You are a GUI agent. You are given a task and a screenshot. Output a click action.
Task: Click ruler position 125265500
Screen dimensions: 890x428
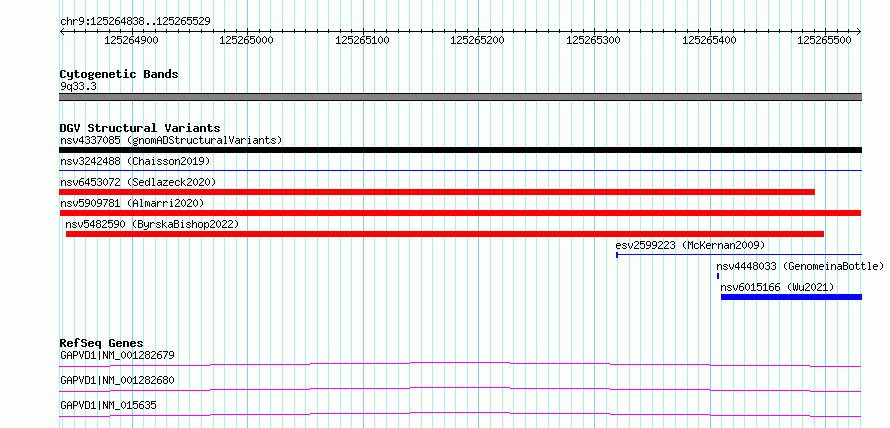pyautogui.click(x=825, y=40)
